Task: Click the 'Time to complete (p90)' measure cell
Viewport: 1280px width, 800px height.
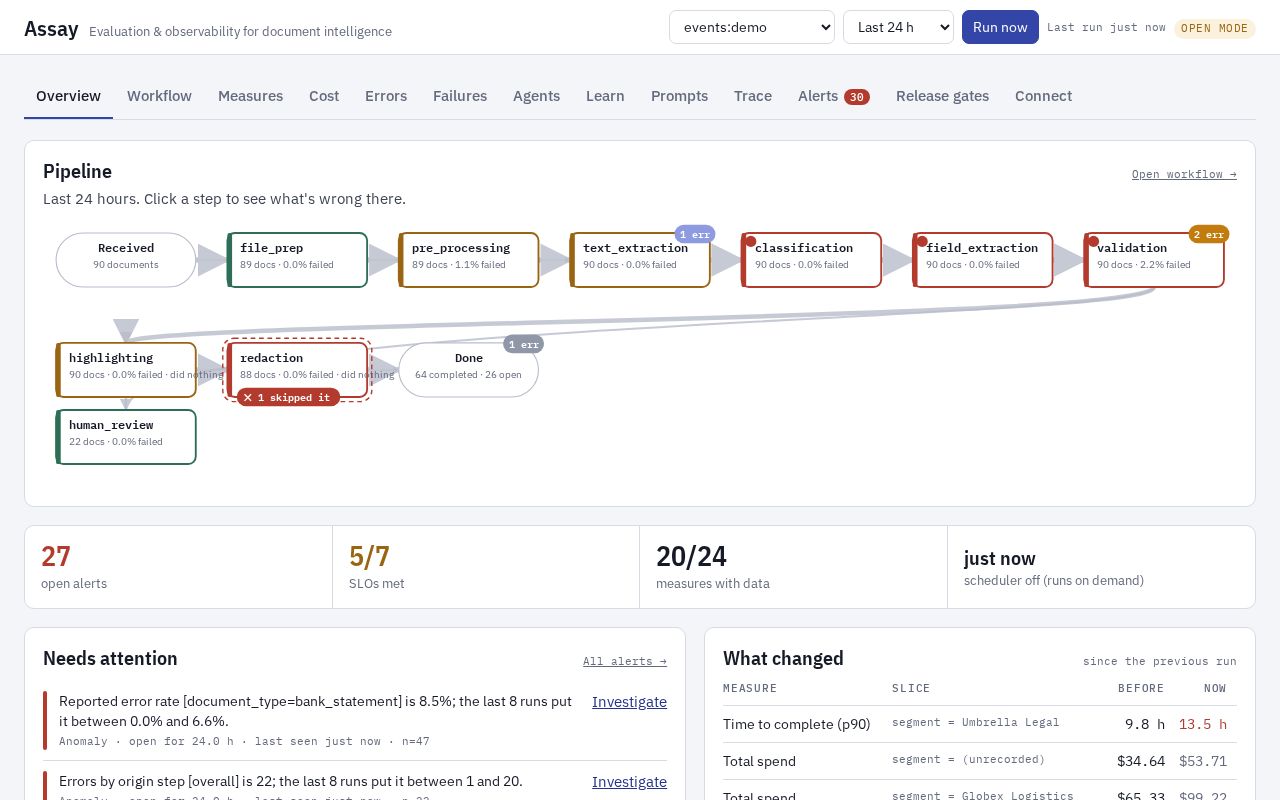Action: coord(797,724)
